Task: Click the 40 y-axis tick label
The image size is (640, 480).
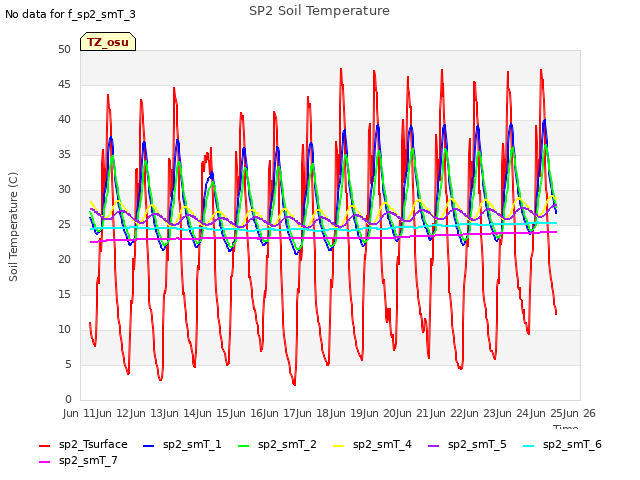Action: (64, 120)
